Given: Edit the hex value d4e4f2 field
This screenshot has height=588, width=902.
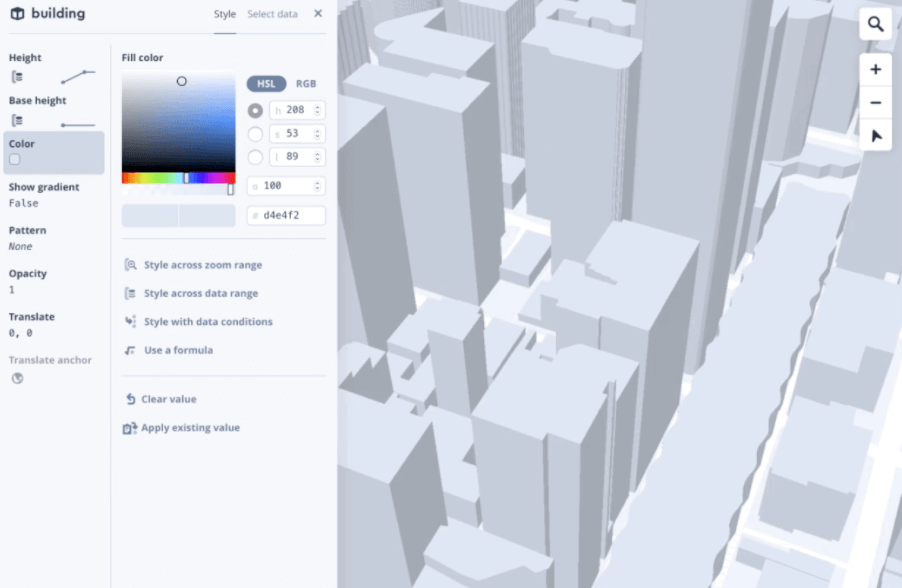Looking at the screenshot, I should (x=288, y=215).
